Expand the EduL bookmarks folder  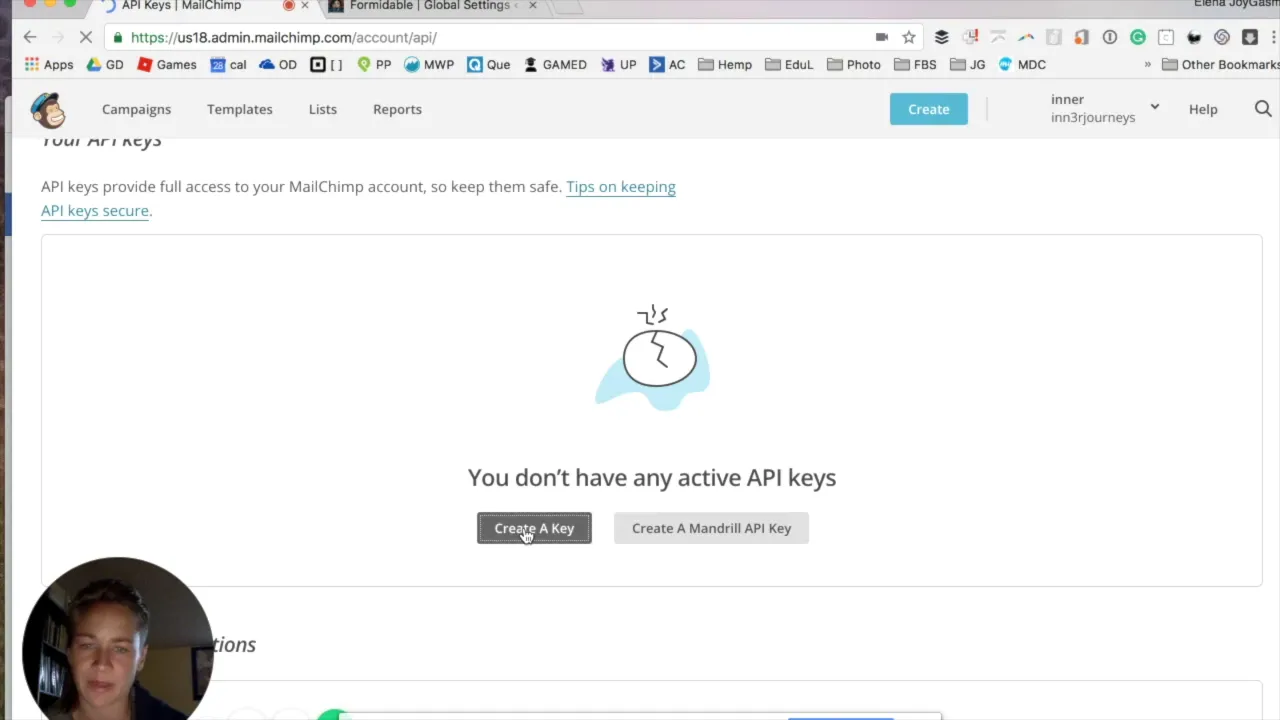coord(789,64)
